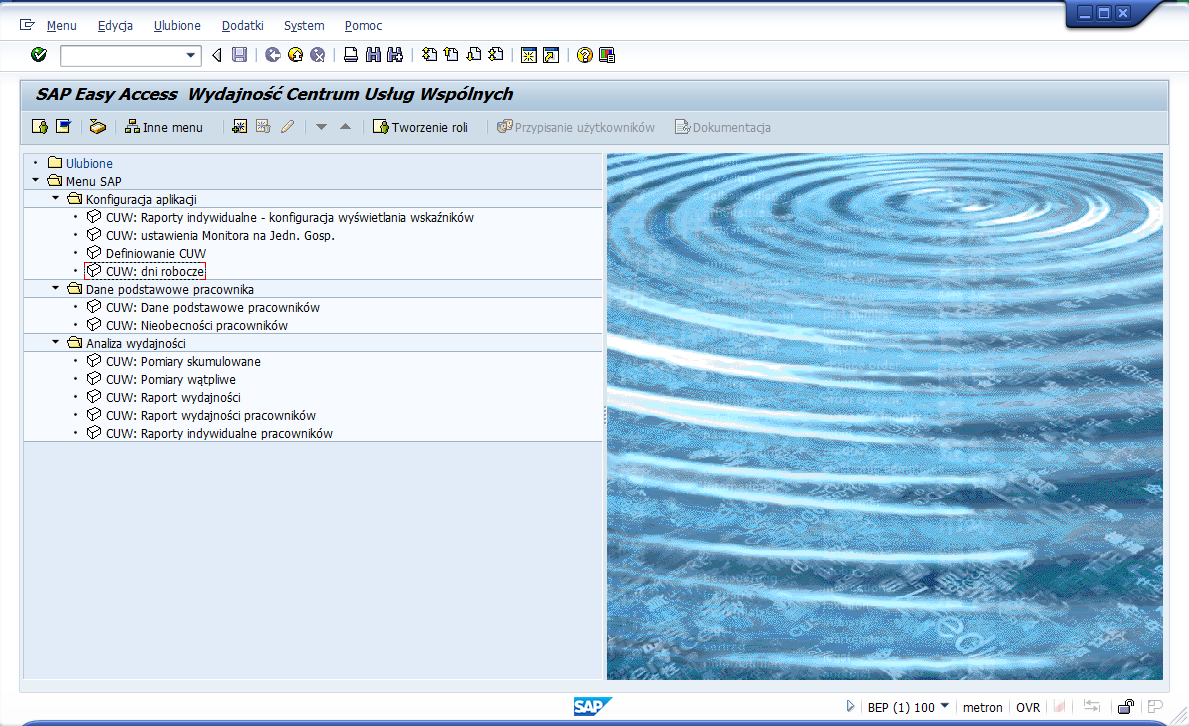1189x726 pixels.
Task: Click the User Menu icon
Action: 39,127
